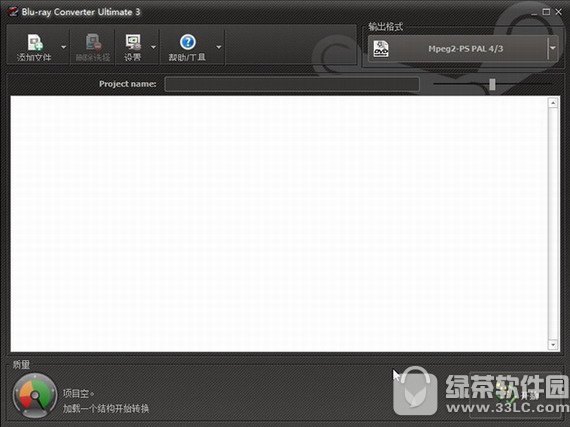Image resolution: width=570 pixels, height=427 pixels.
Task: Expand the Settings dropdown arrow
Action: coord(153,47)
